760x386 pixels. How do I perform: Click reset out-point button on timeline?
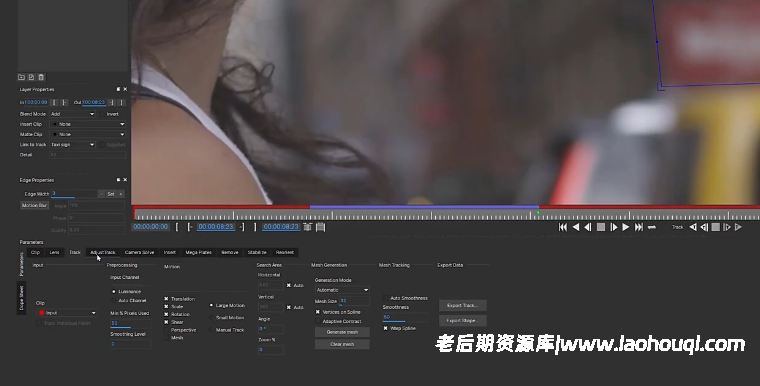click(242, 226)
